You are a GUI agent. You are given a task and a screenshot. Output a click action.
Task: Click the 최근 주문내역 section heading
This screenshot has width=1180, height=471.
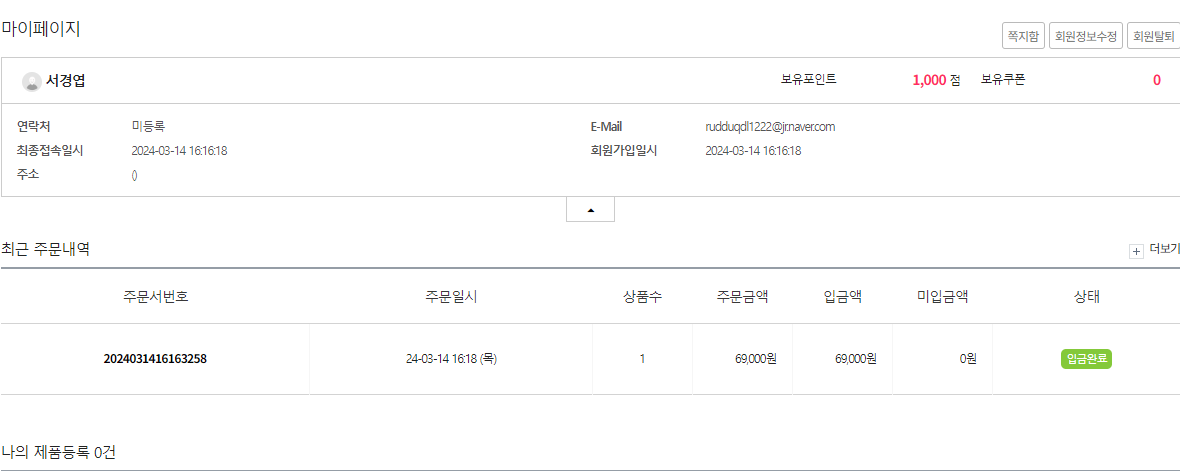pos(46,249)
